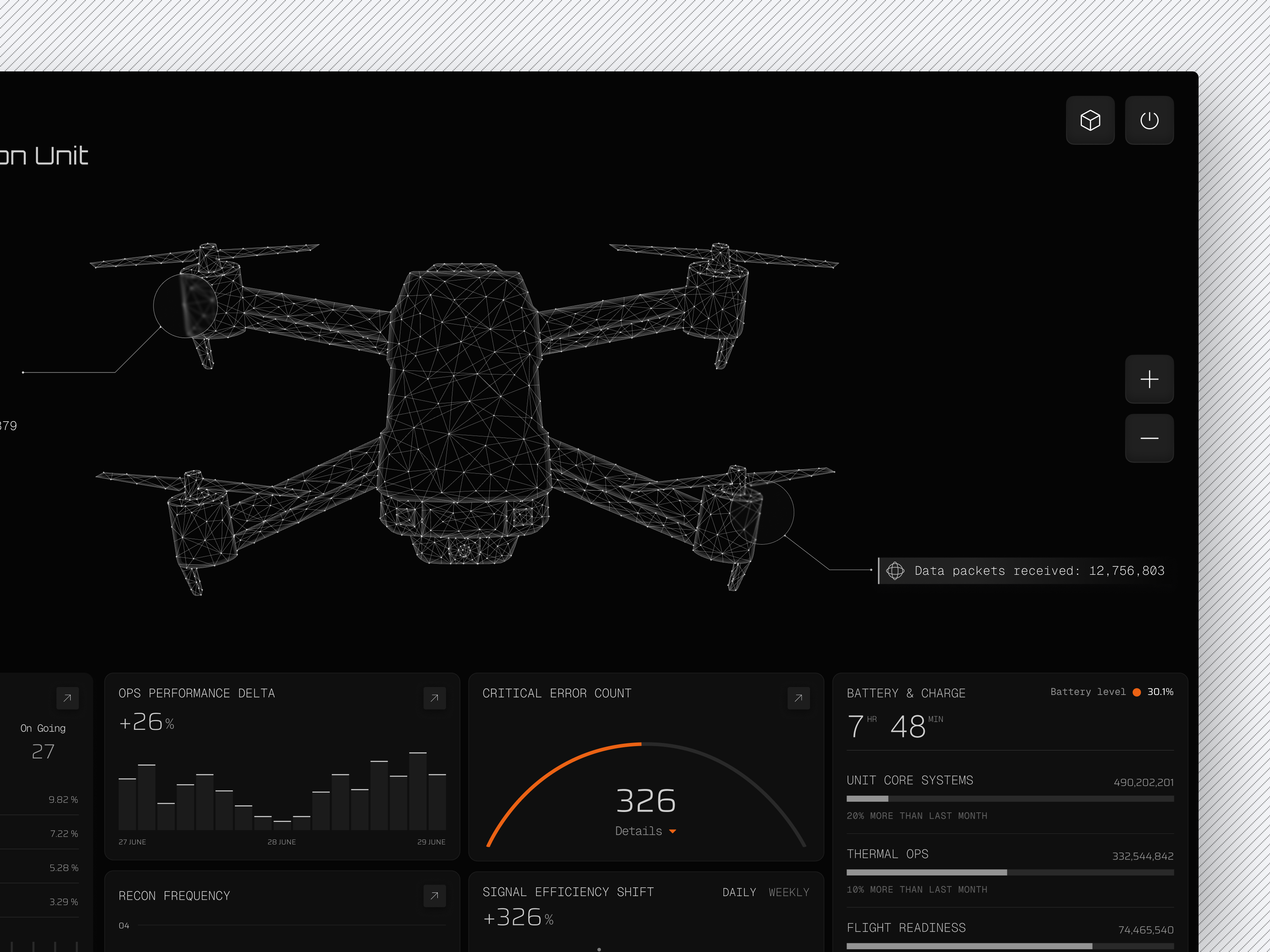This screenshot has width=1270, height=952.
Task: Collapse the Details disclosure under 326
Action: [x=646, y=831]
